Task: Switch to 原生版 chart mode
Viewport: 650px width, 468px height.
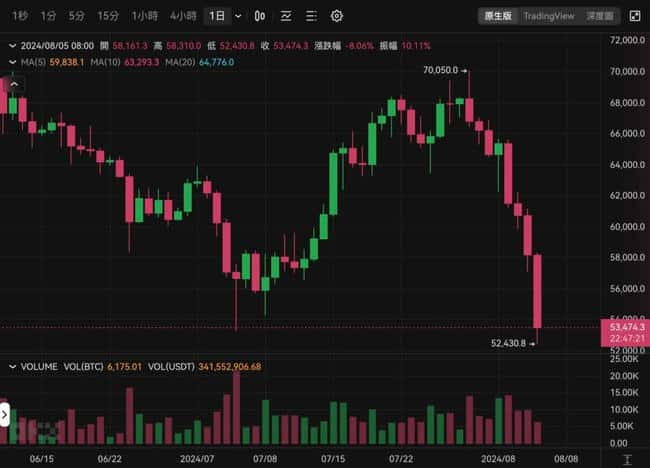Action: [498, 16]
